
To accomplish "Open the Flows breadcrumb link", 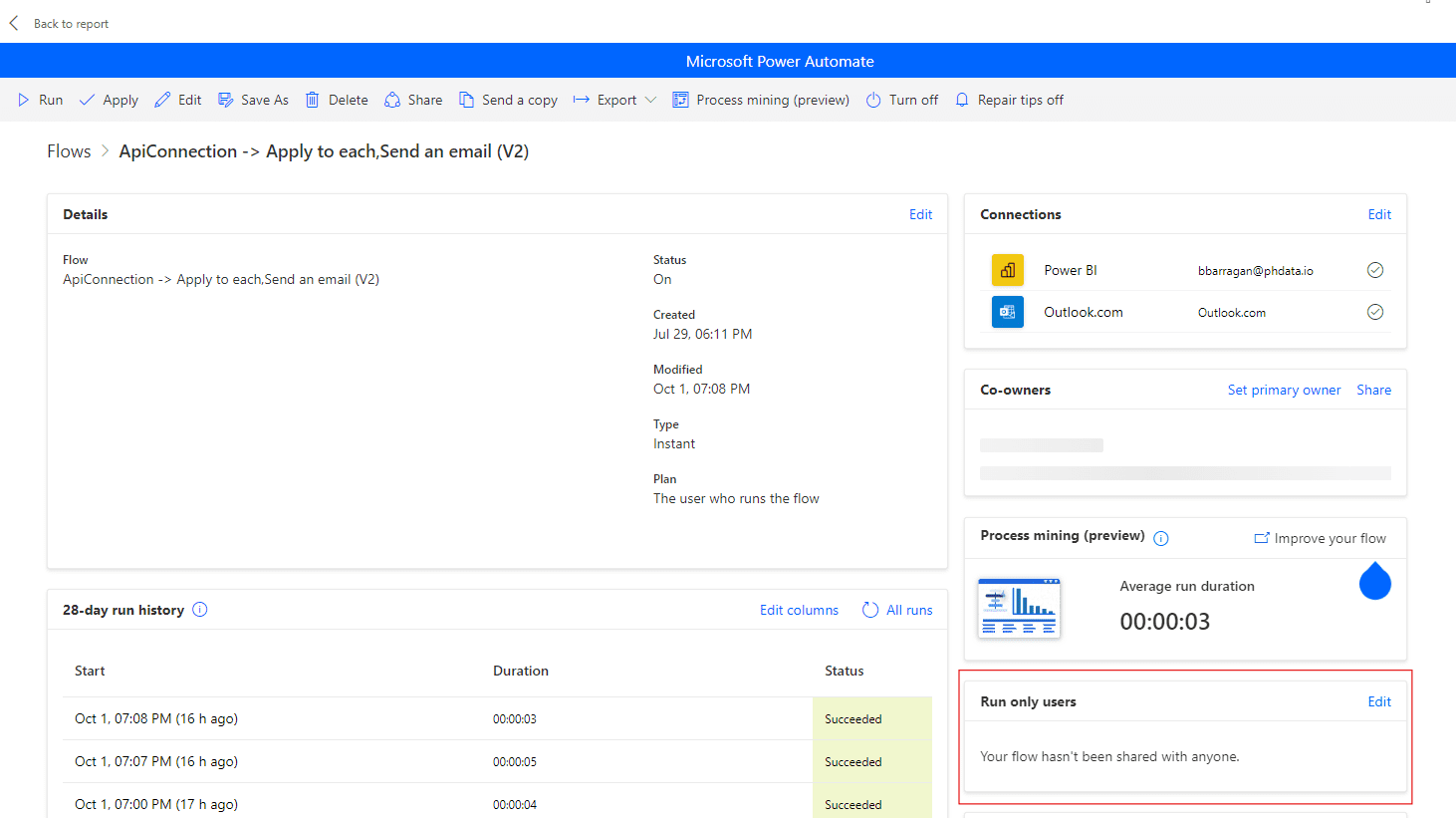I will click(69, 151).
